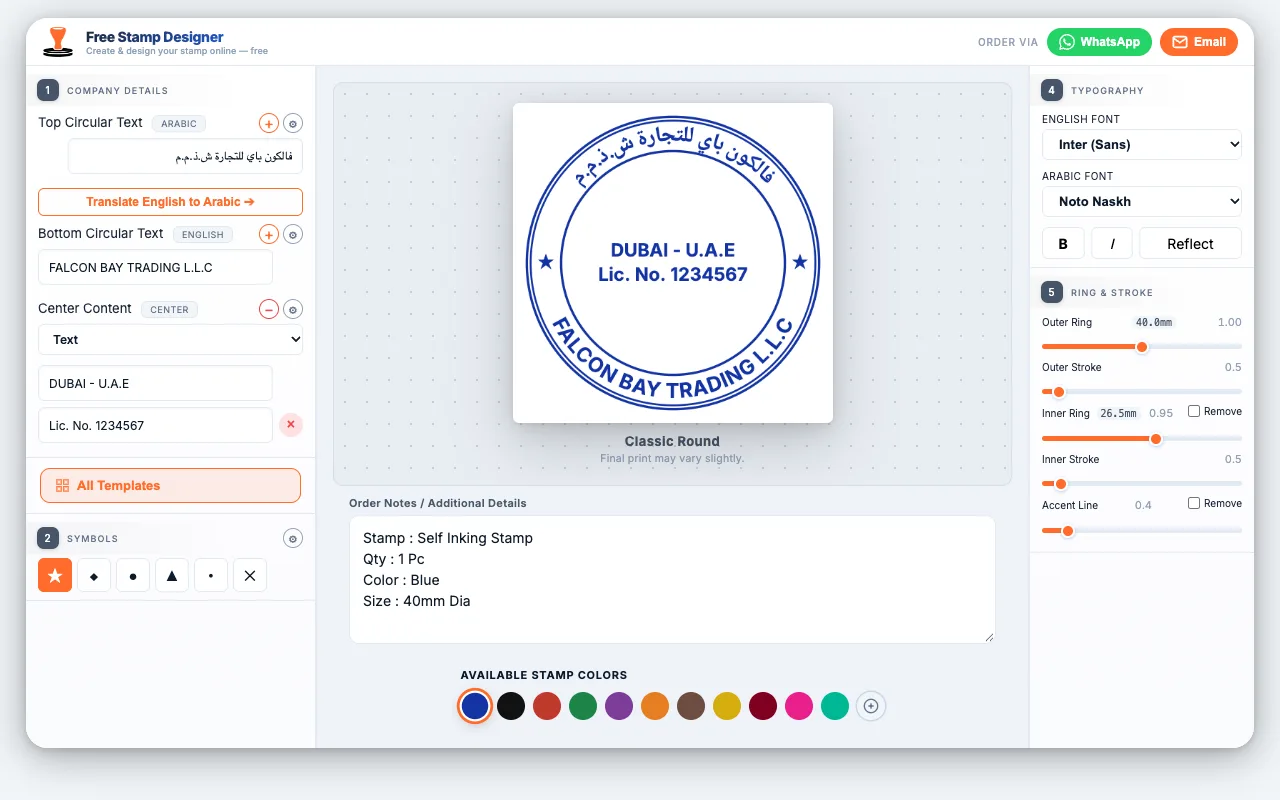Open the Center Content type dropdown
Viewport: 1280px width, 800px height.
pyautogui.click(x=171, y=339)
